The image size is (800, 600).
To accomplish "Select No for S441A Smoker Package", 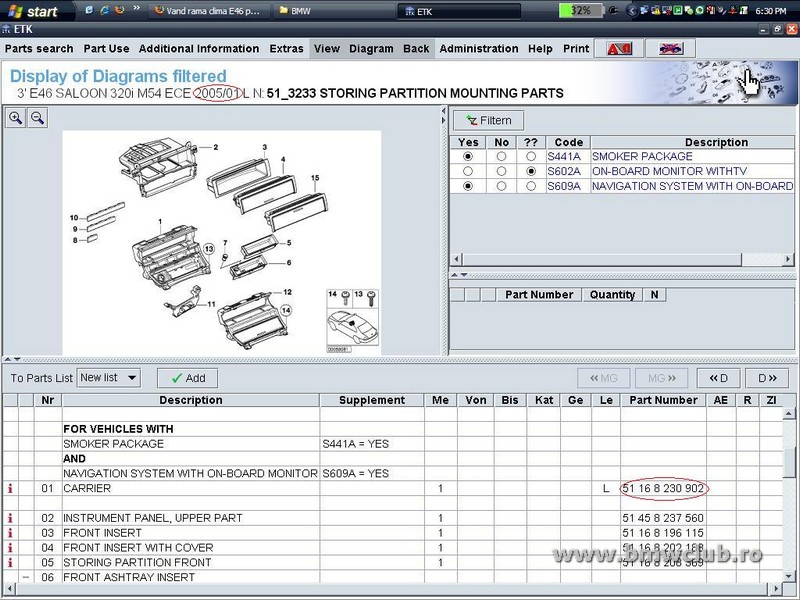I will [502, 157].
